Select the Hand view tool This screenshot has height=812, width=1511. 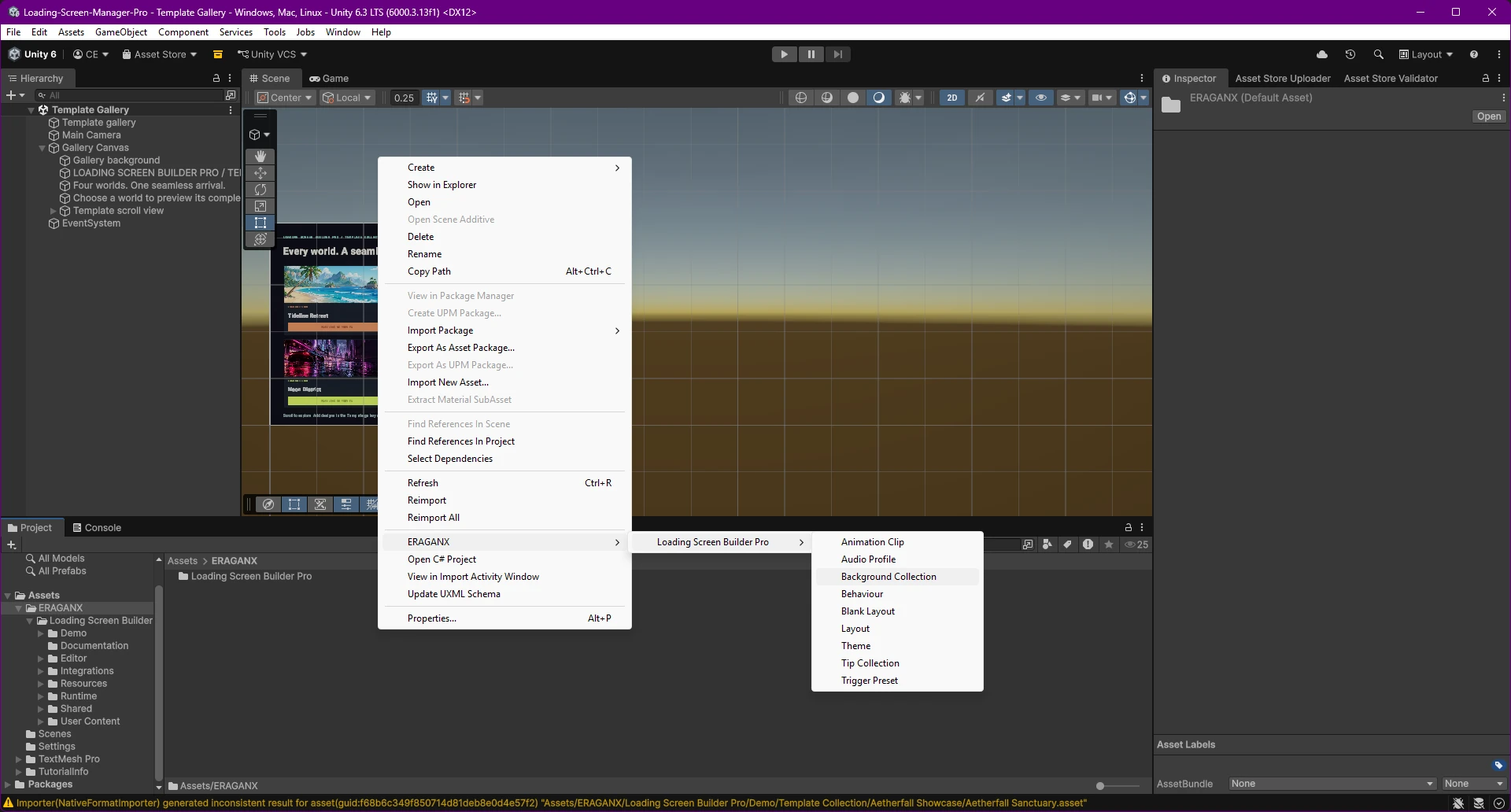coord(260,157)
